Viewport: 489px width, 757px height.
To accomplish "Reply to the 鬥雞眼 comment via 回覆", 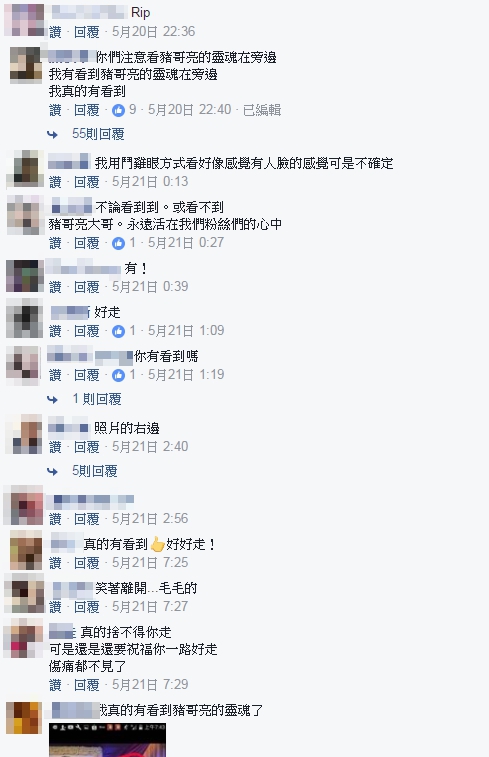I will pyautogui.click(x=86, y=182).
